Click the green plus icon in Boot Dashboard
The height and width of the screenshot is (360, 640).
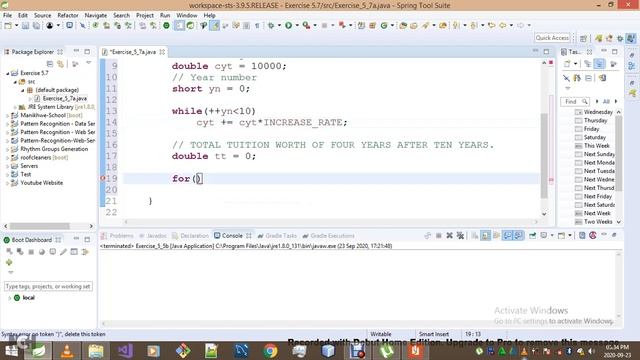[9, 262]
